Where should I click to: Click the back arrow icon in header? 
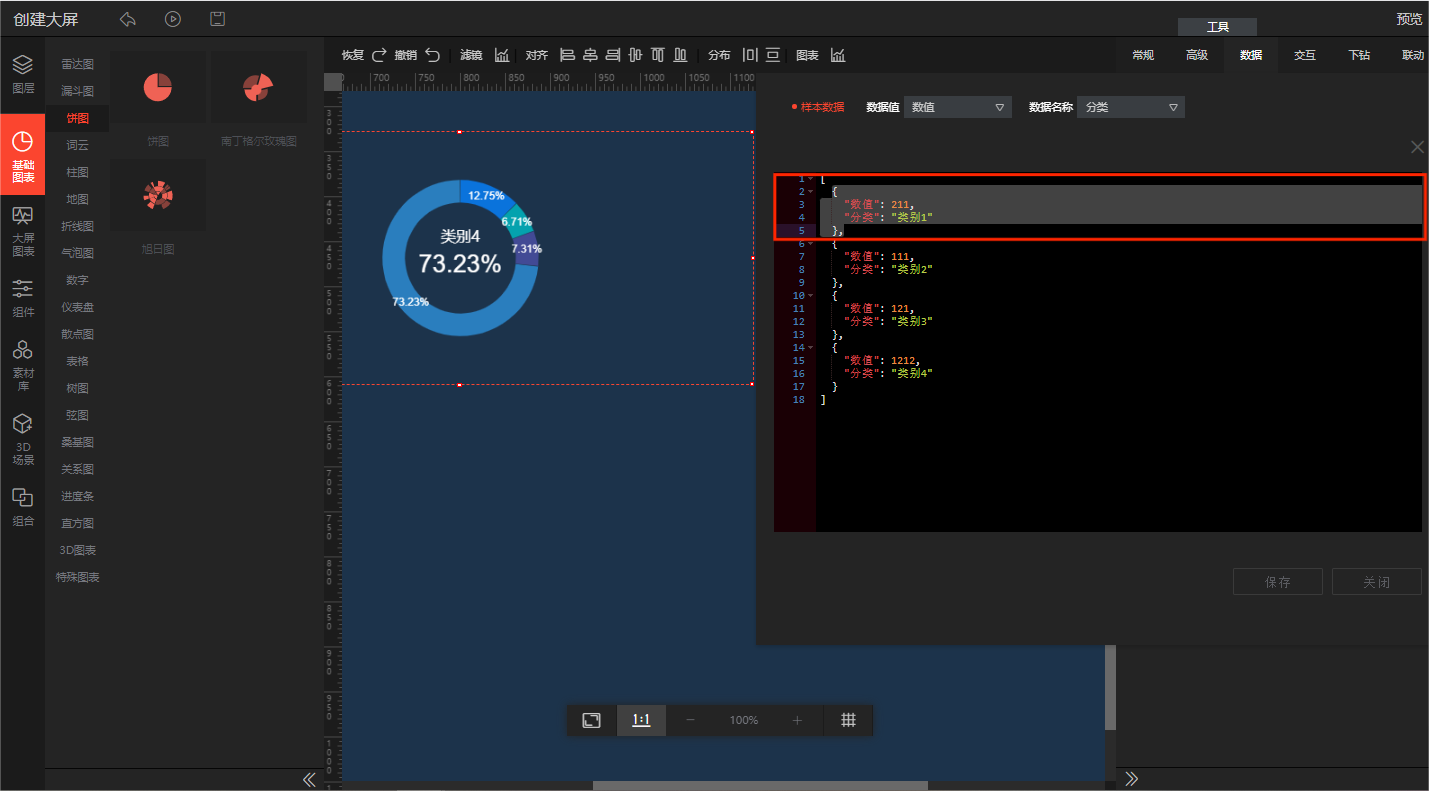coord(128,19)
